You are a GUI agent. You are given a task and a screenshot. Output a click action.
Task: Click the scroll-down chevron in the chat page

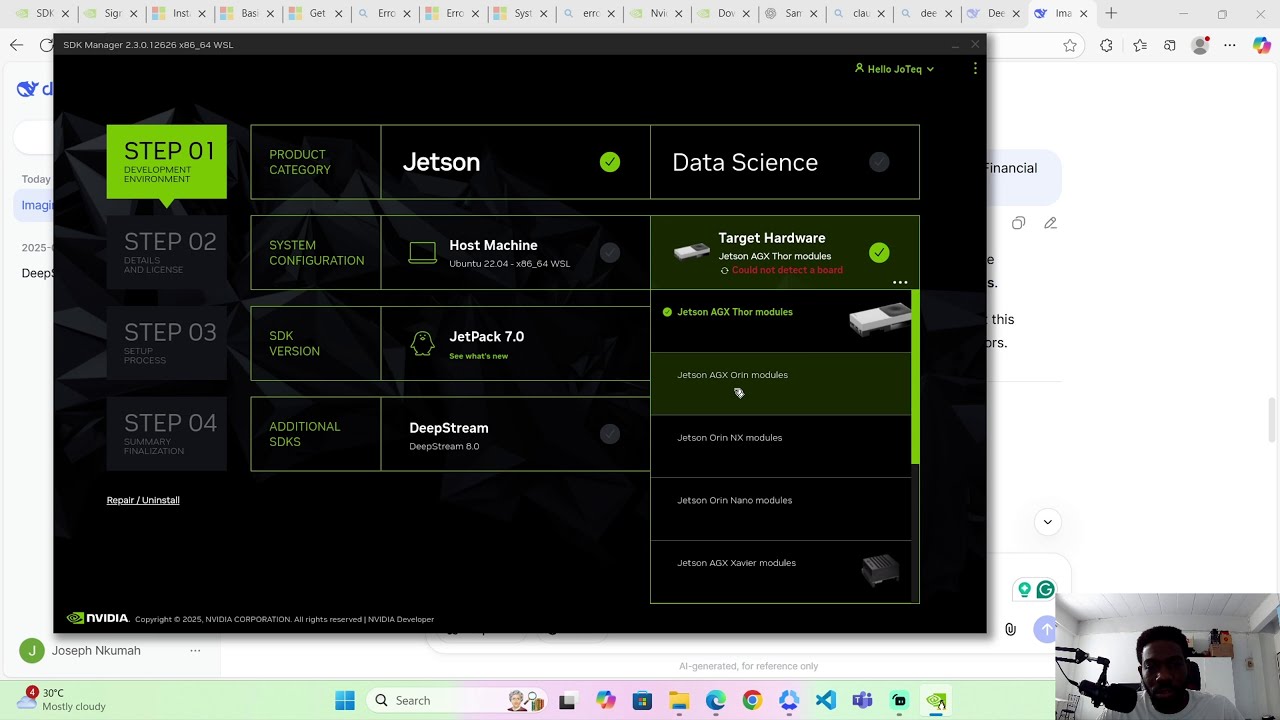(1048, 522)
